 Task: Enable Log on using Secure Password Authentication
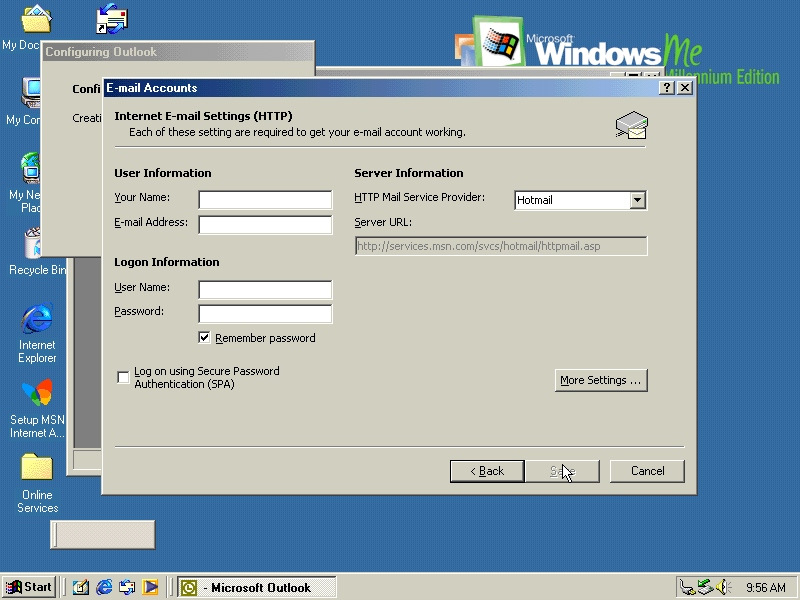click(123, 378)
